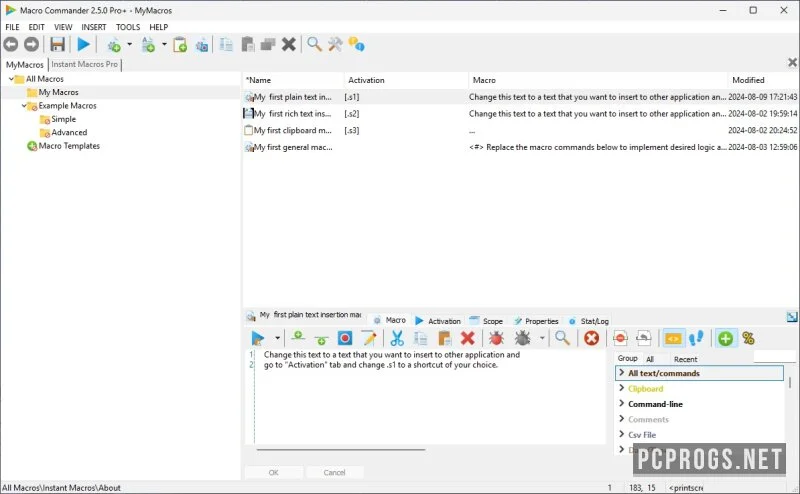Delete command with red X in editor toolbar
Screen dimensions: 800x494
[x=467, y=338]
